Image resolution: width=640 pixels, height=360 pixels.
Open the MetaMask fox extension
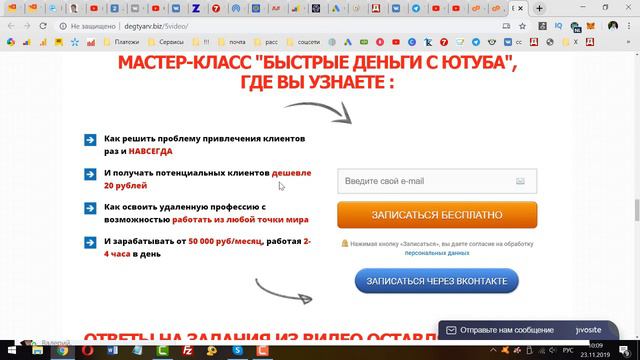tap(590, 26)
